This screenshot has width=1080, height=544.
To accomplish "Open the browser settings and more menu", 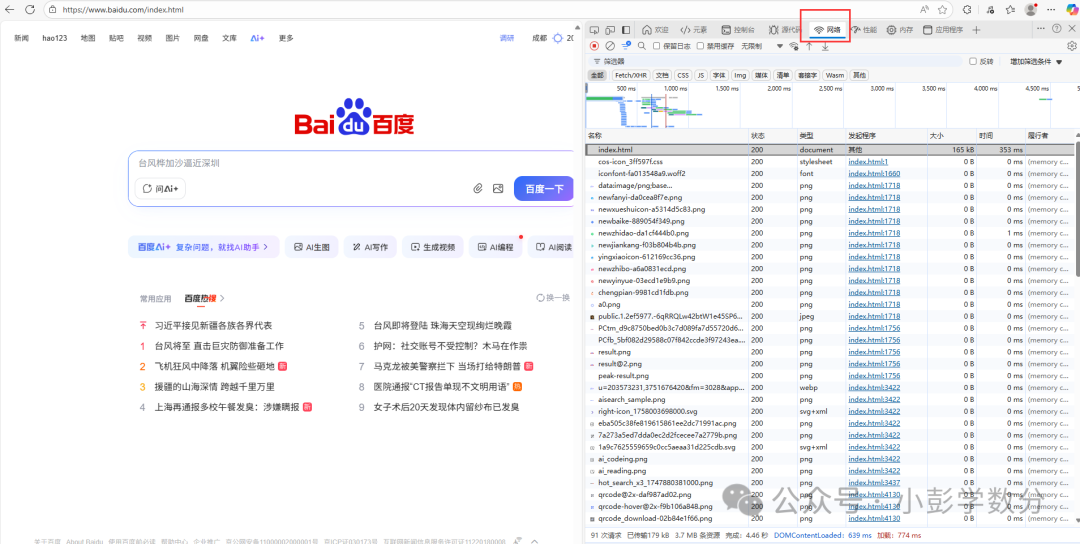I will click(1050, 10).
